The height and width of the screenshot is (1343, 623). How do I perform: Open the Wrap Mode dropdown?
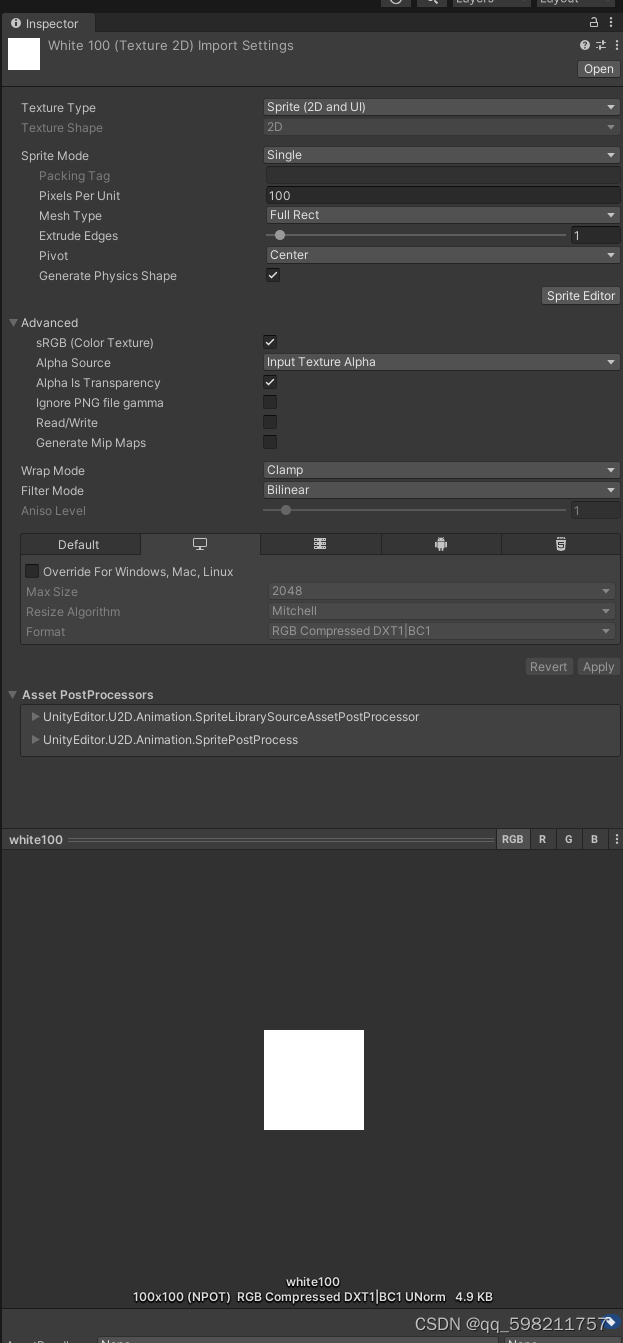point(440,470)
